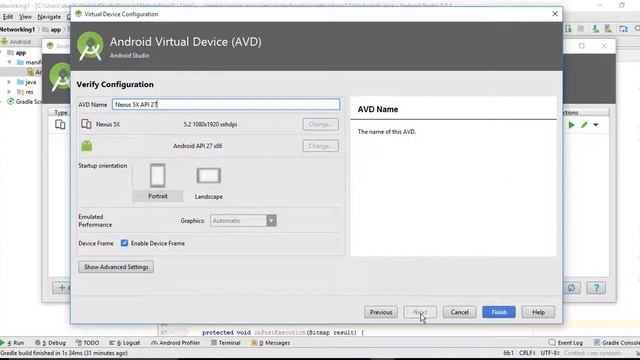This screenshot has width=640, height=360.
Task: Open the Logcat tool window
Action: (124, 343)
